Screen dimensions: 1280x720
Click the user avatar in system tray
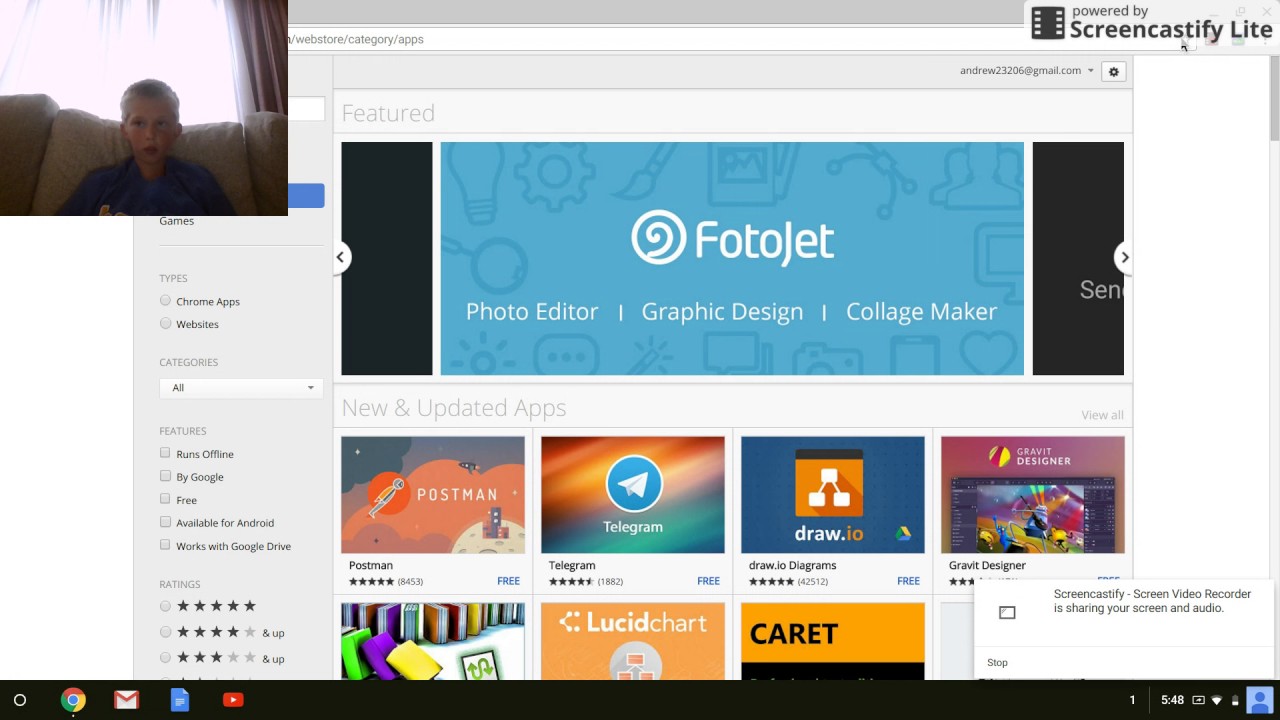[x=1260, y=700]
